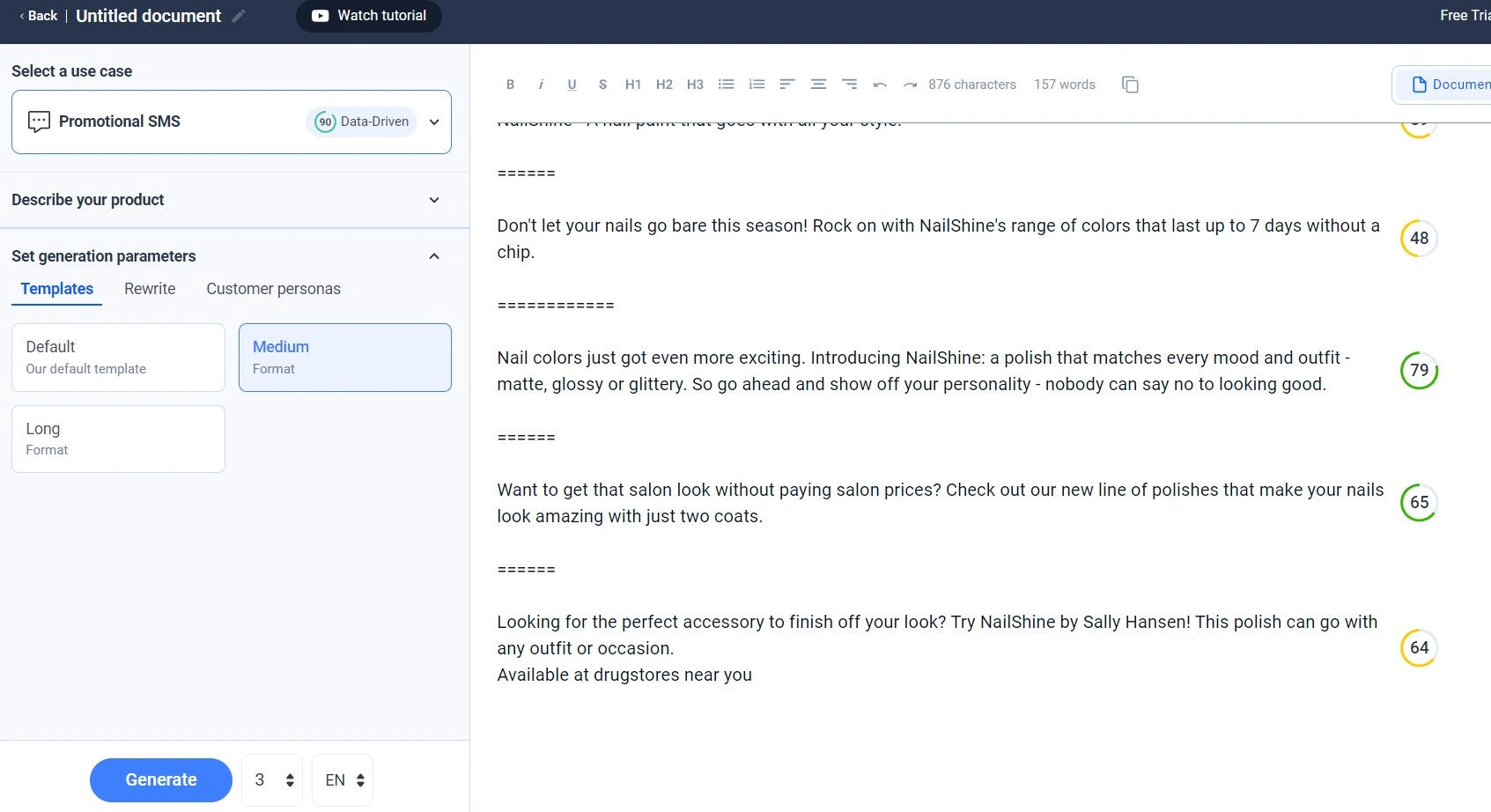Click the Generate button

(161, 780)
